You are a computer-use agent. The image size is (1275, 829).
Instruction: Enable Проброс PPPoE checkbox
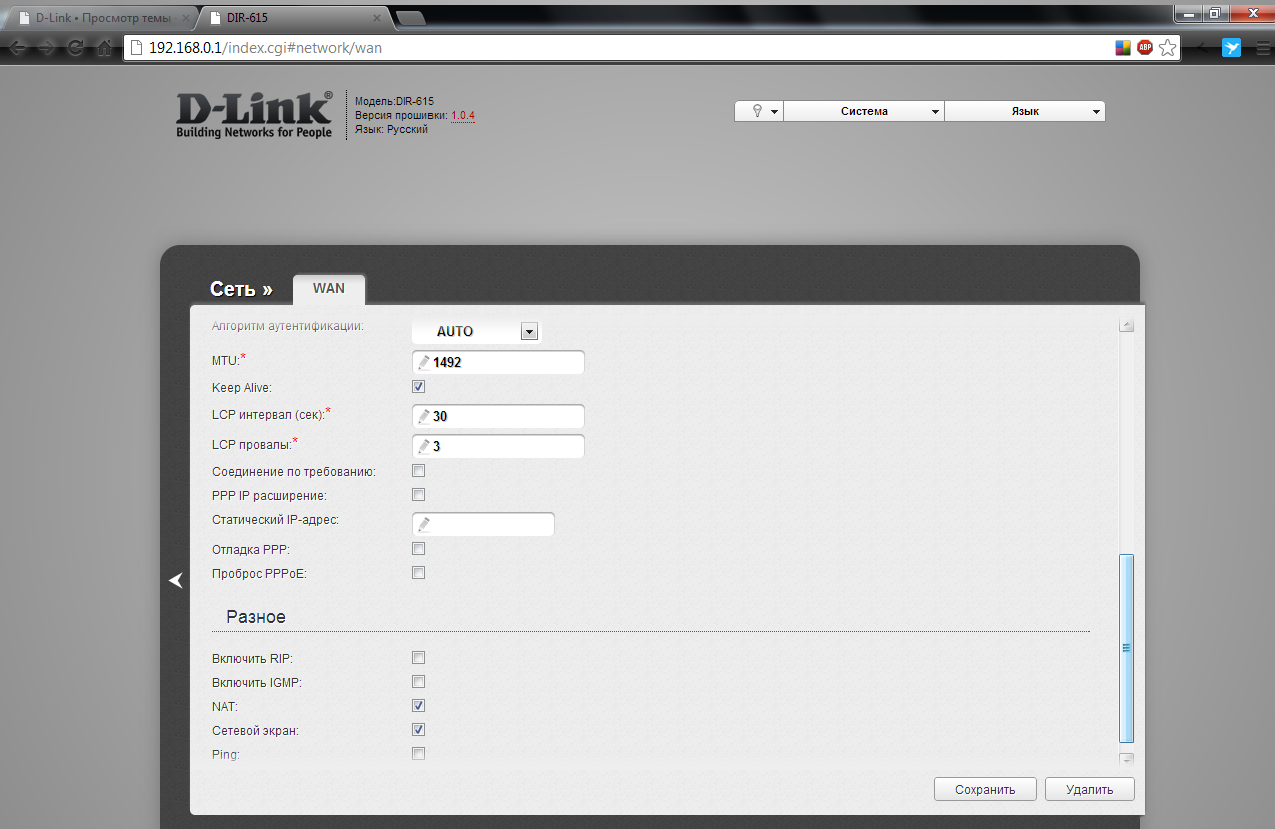pos(419,573)
